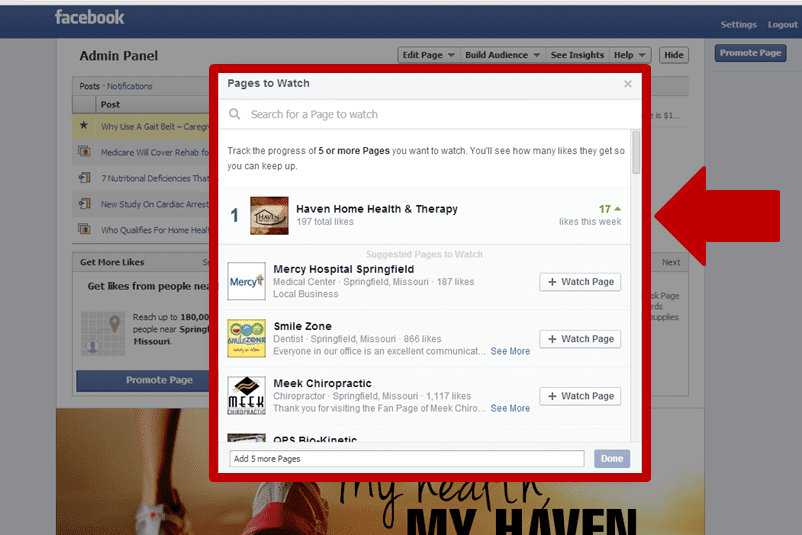Open Settings in the top bar
Viewport: 802px width, 535px height.
point(738,25)
